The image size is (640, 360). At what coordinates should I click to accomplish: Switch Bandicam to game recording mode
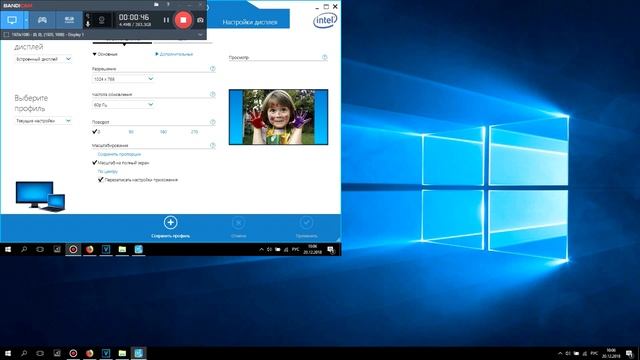click(x=42, y=20)
